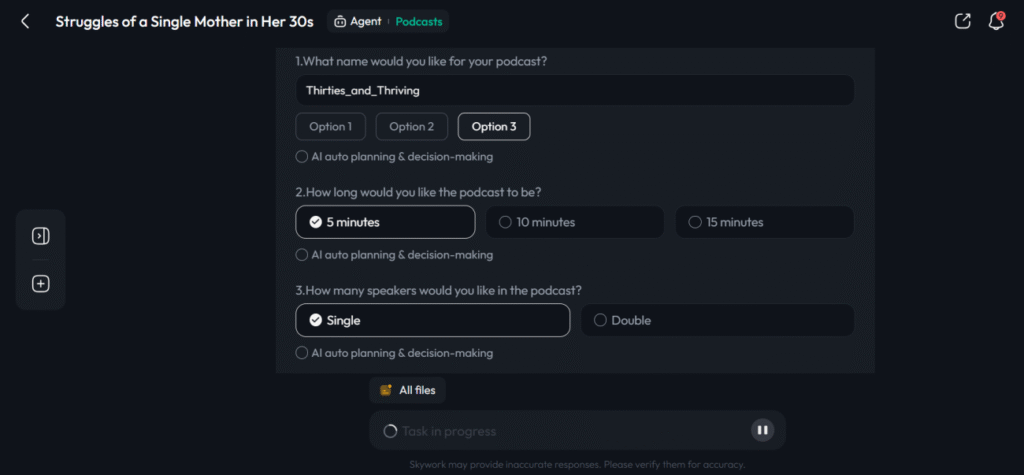Choose name Option 1
This screenshot has width=1024, height=475.
click(330, 127)
